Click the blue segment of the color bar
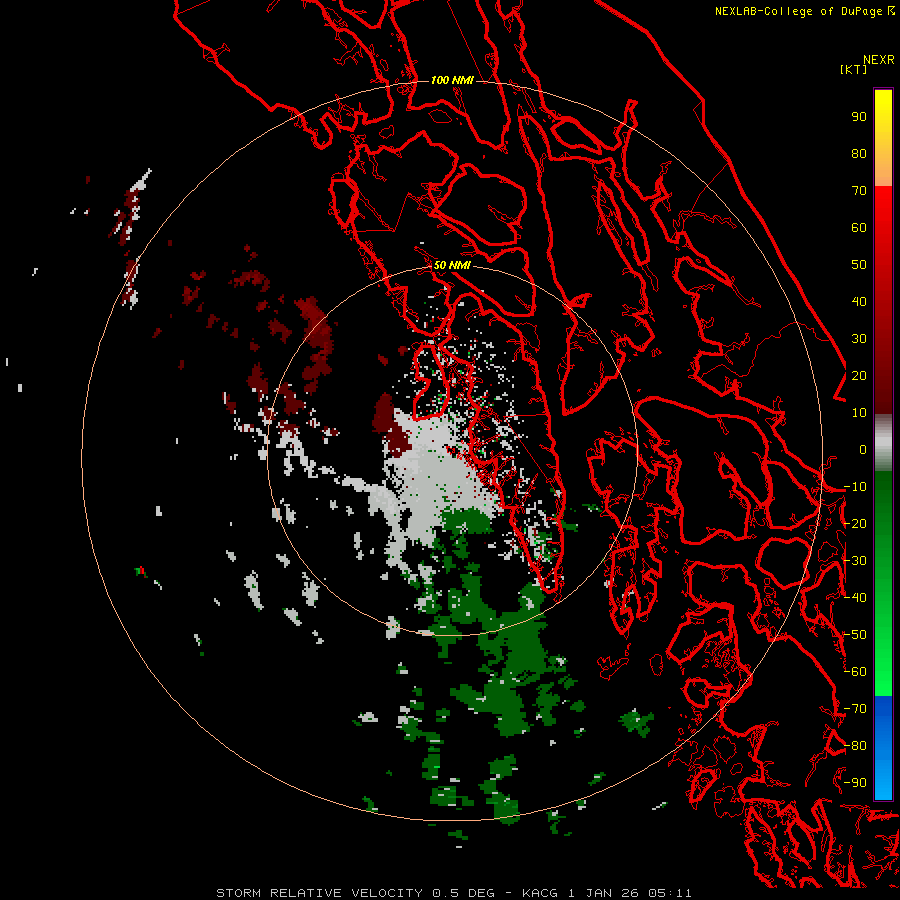This screenshot has width=900, height=900. click(883, 747)
